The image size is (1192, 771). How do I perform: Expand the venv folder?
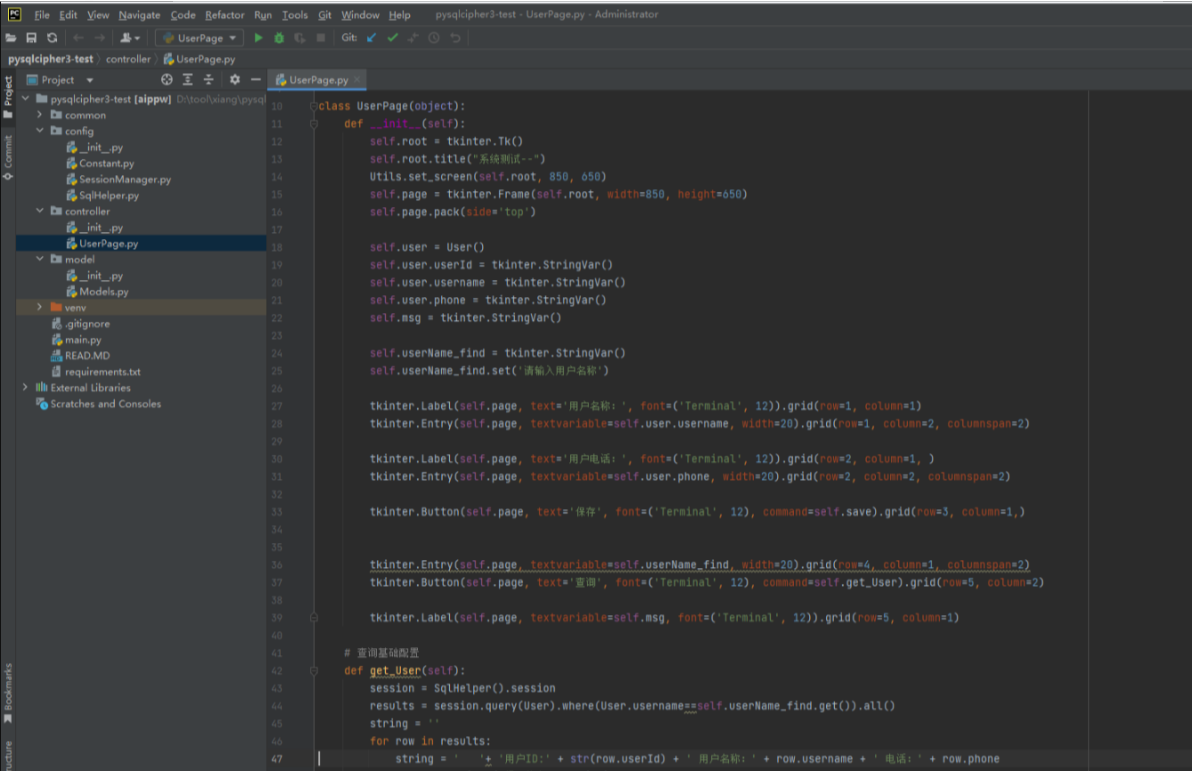coord(40,307)
